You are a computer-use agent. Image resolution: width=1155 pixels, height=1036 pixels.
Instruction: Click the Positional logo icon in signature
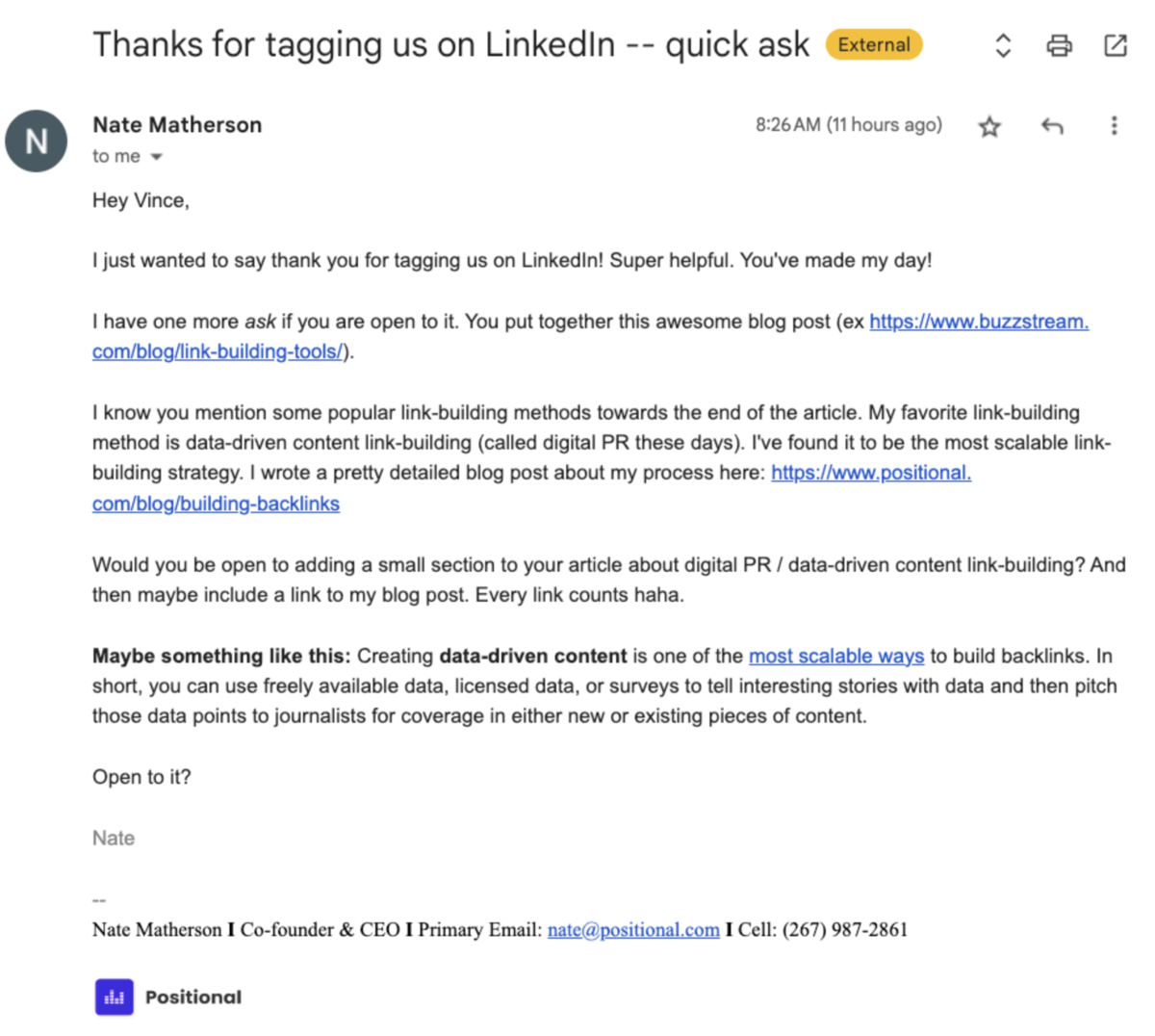pyautogui.click(x=114, y=997)
